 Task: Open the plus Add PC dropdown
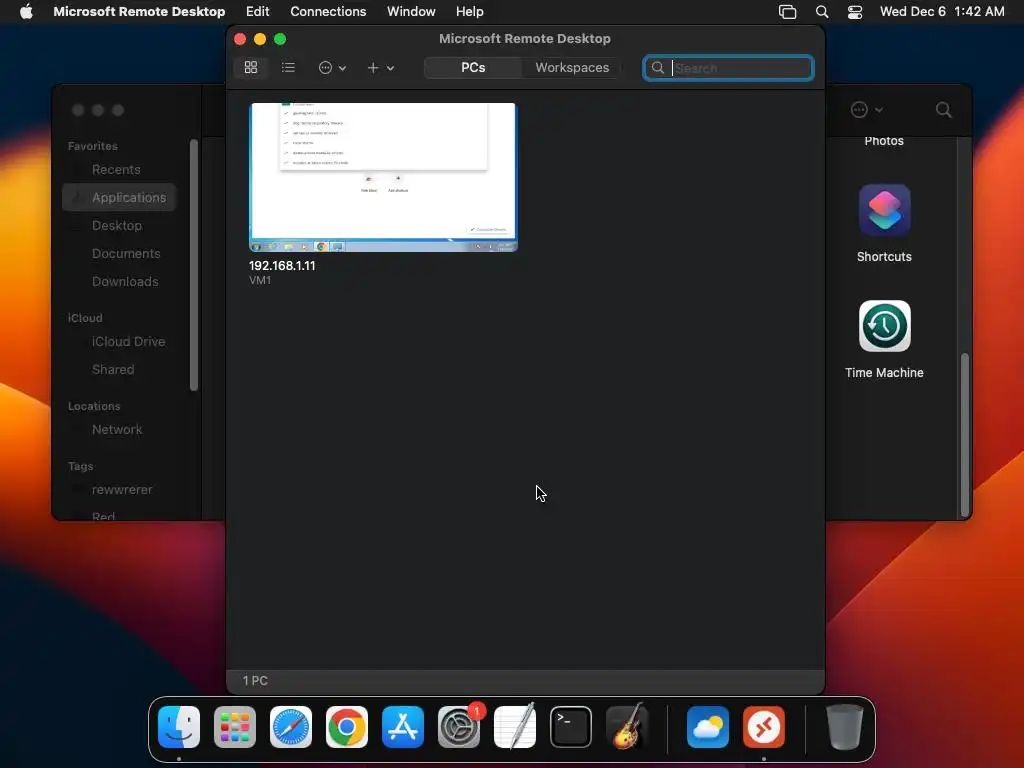381,68
